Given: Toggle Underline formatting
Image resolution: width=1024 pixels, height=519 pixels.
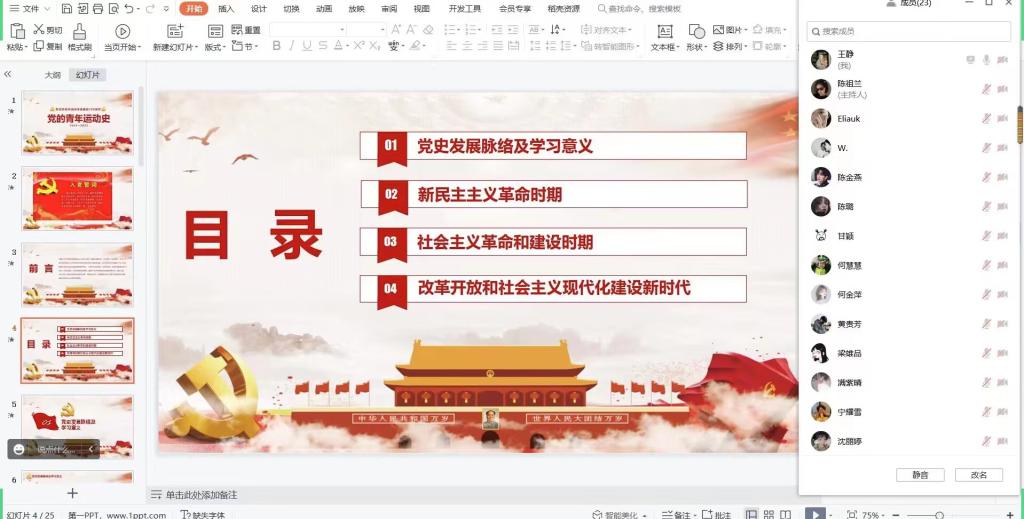Looking at the screenshot, I should click(x=306, y=46).
